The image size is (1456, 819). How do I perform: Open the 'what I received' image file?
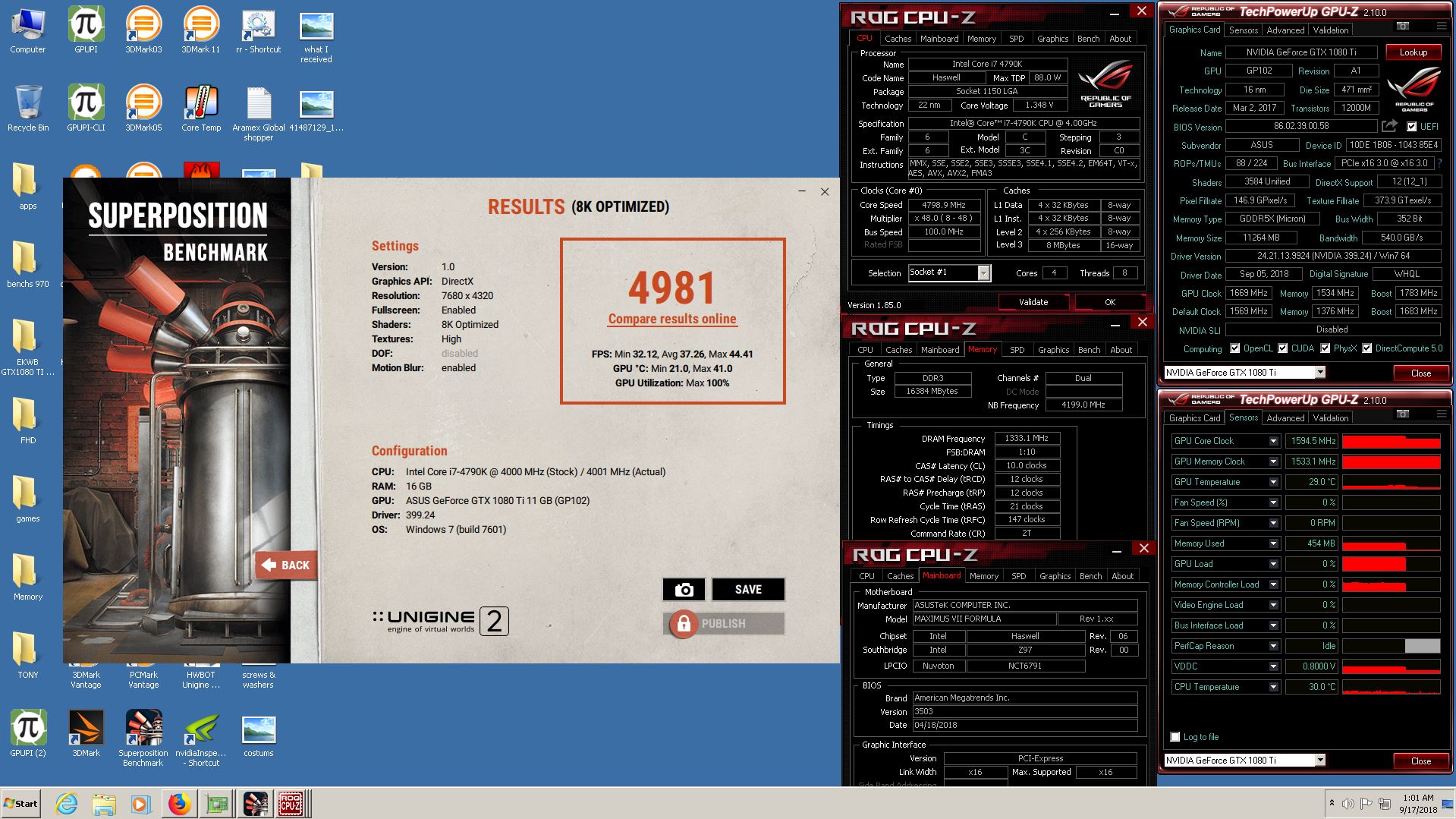(316, 36)
